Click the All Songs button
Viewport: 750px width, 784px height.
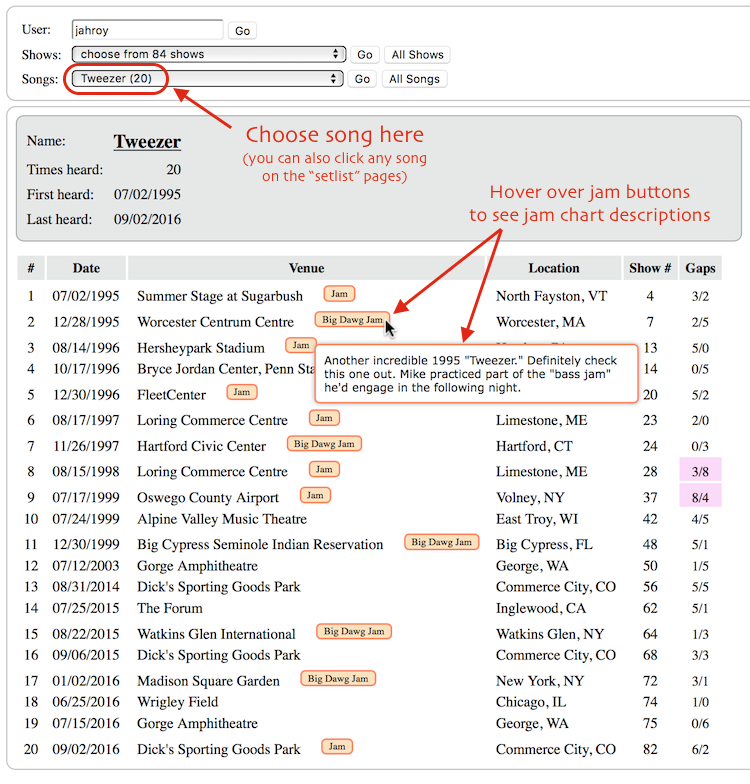[414, 79]
